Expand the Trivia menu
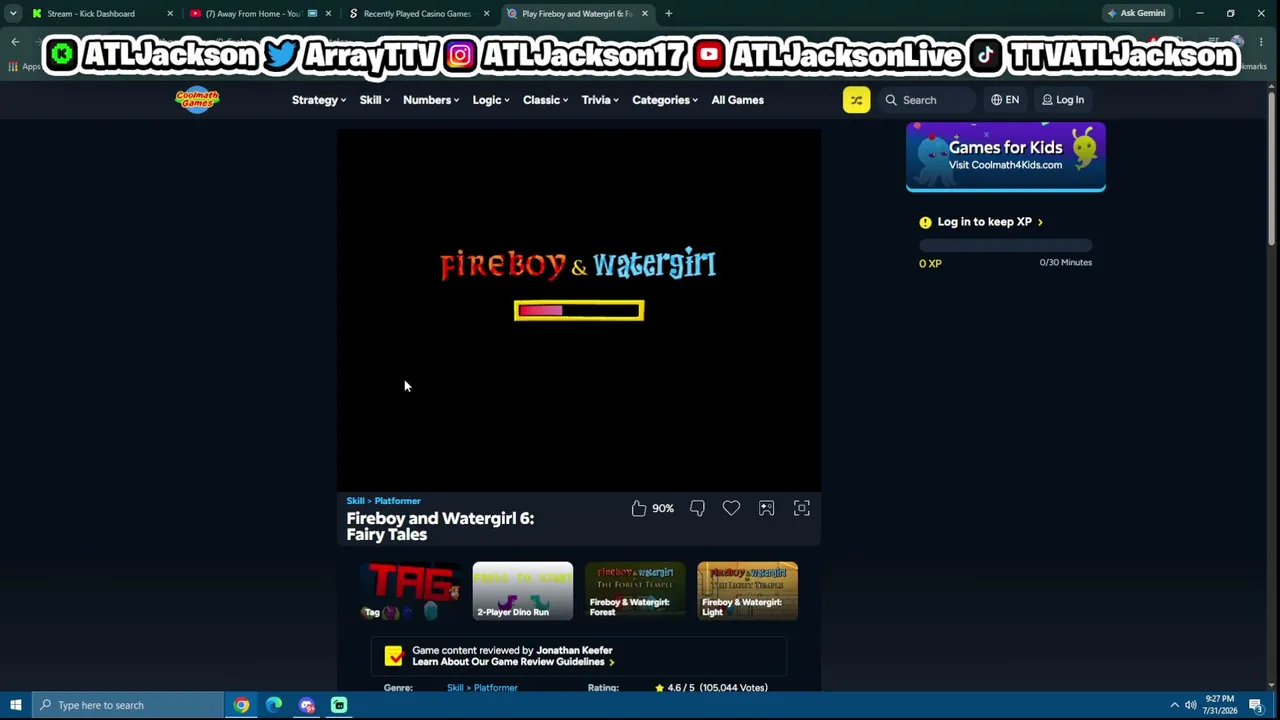The height and width of the screenshot is (720, 1280). 600,100
